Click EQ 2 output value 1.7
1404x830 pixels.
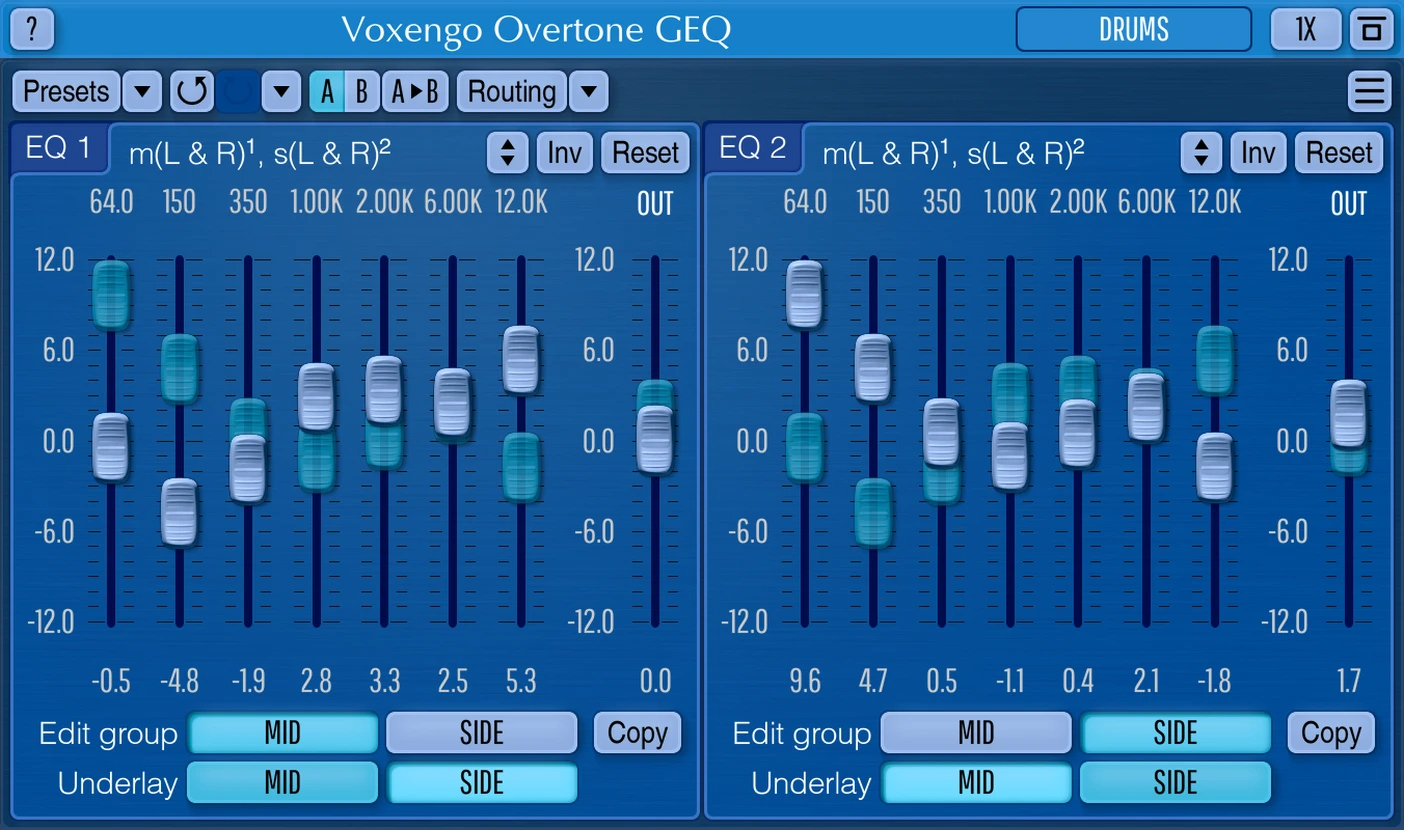[1349, 682]
